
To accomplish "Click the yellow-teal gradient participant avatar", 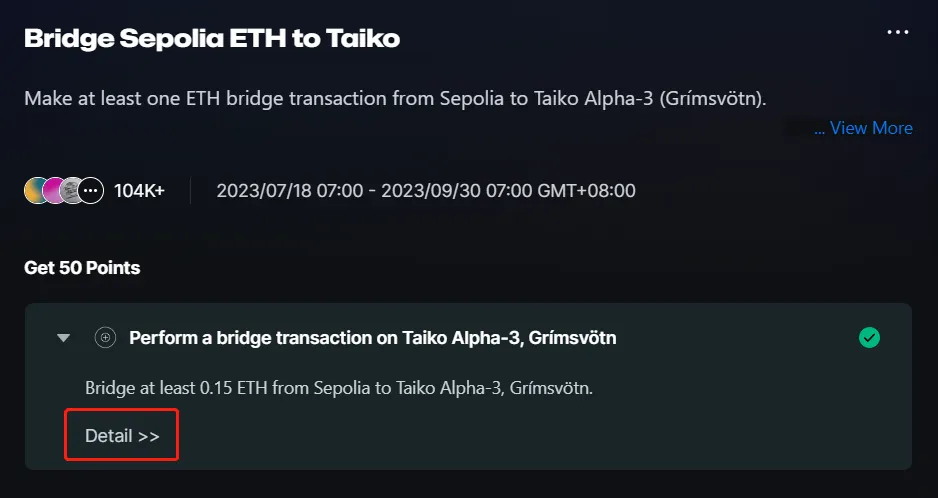I will [x=34, y=191].
